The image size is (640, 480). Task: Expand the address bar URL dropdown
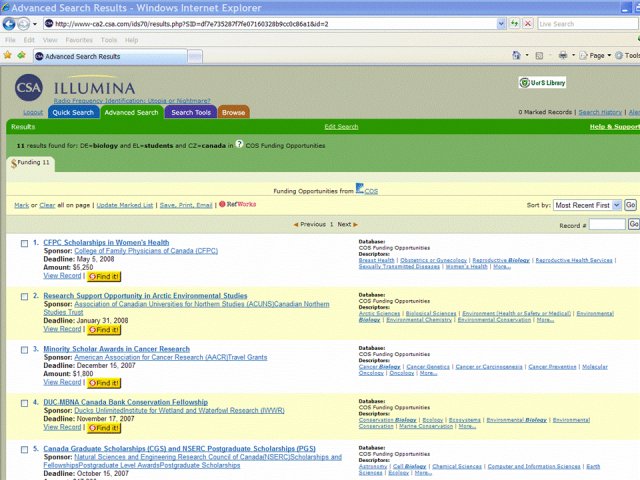coord(501,24)
